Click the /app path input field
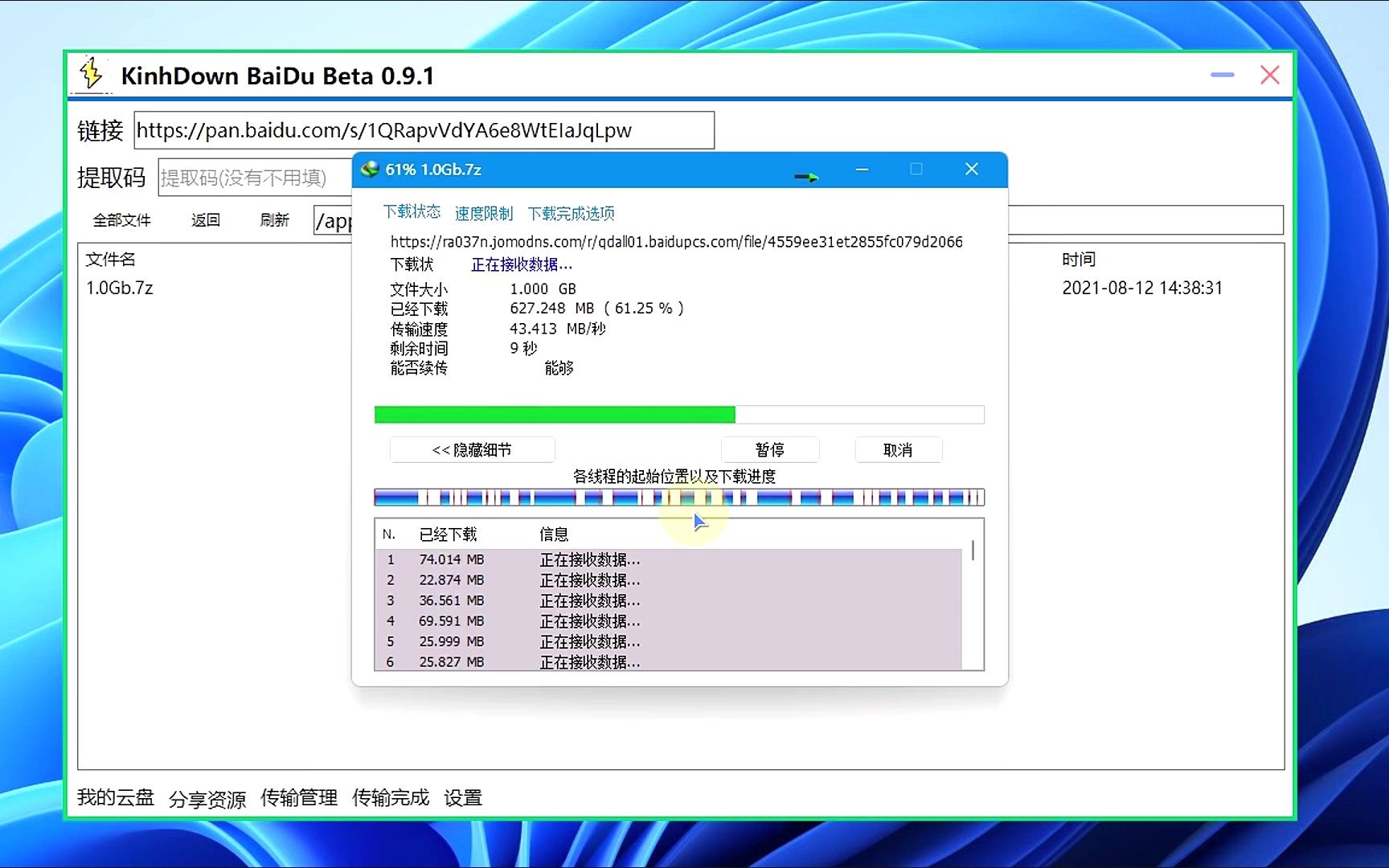 (333, 220)
